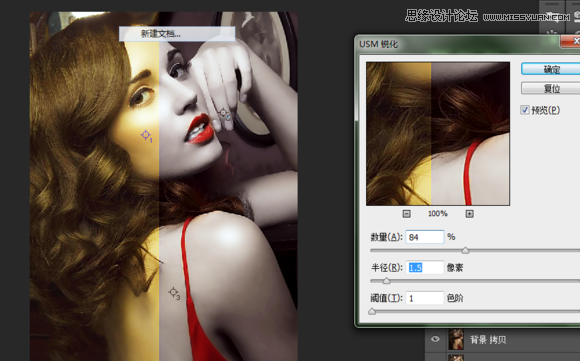Select the 背景 拷贝 layer name
This screenshot has width=580, height=361.
488,340
